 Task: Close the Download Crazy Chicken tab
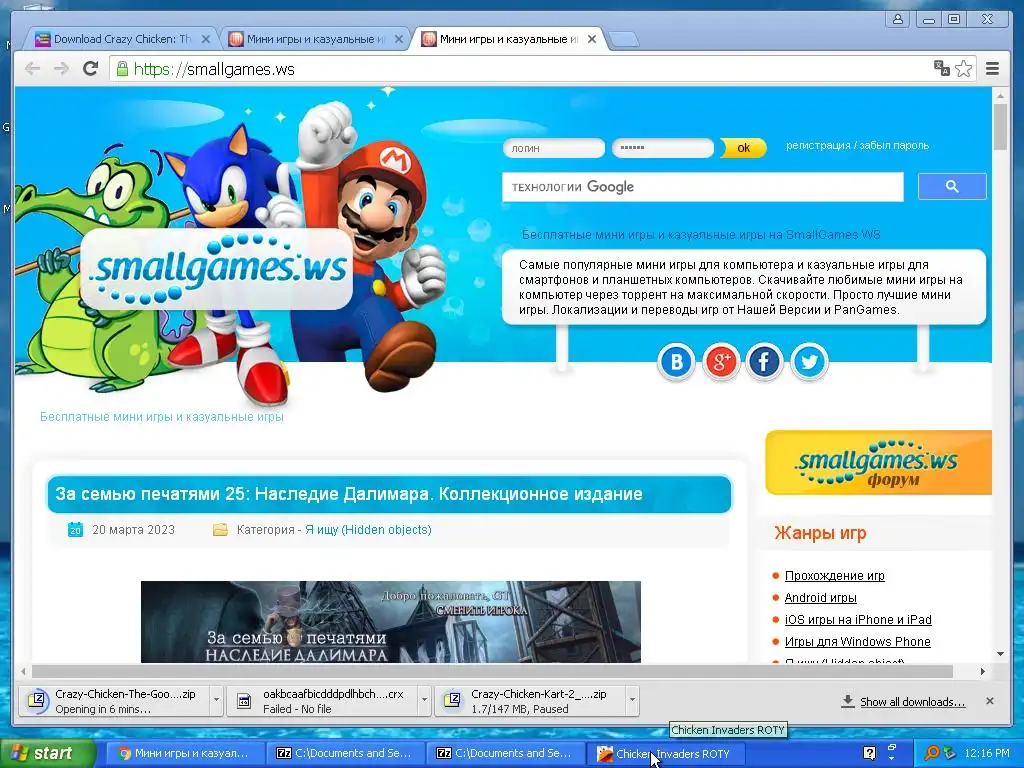(x=205, y=39)
